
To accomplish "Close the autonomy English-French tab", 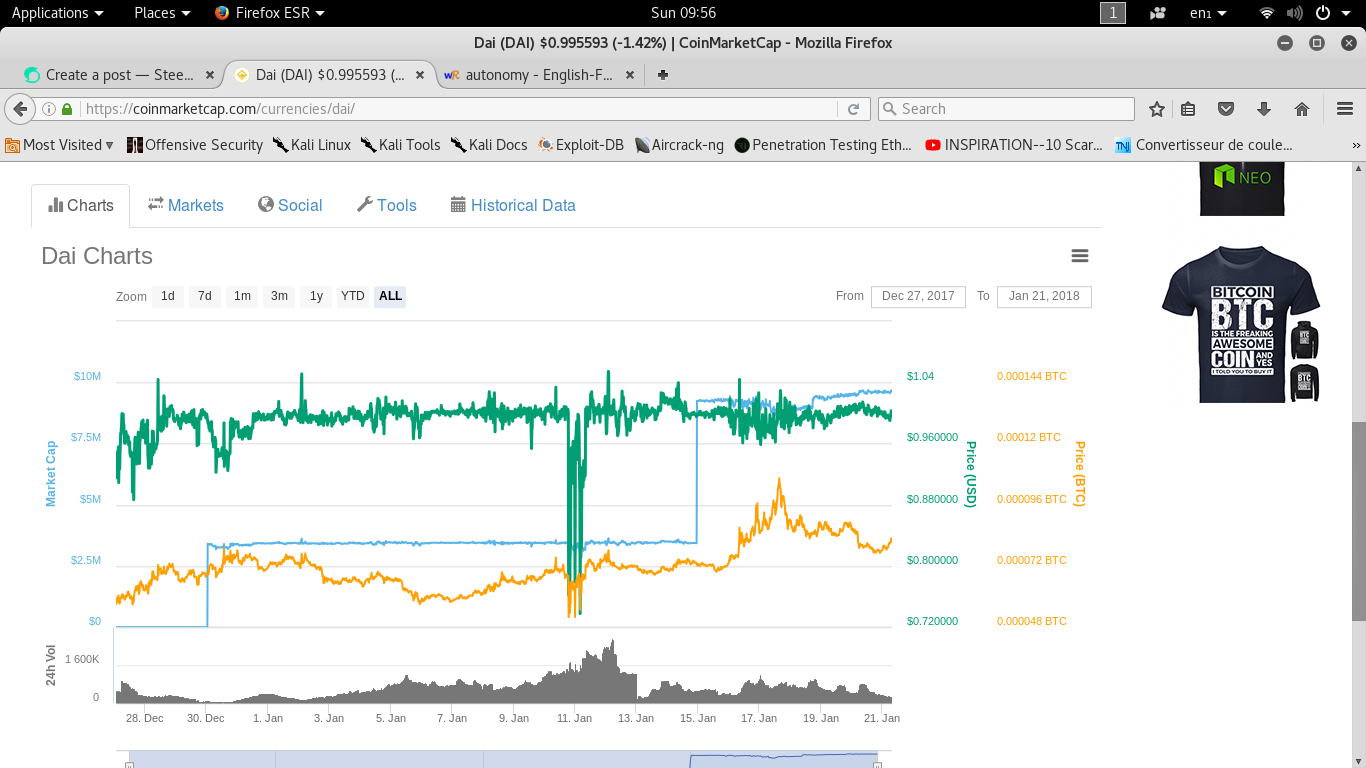I will 630,75.
